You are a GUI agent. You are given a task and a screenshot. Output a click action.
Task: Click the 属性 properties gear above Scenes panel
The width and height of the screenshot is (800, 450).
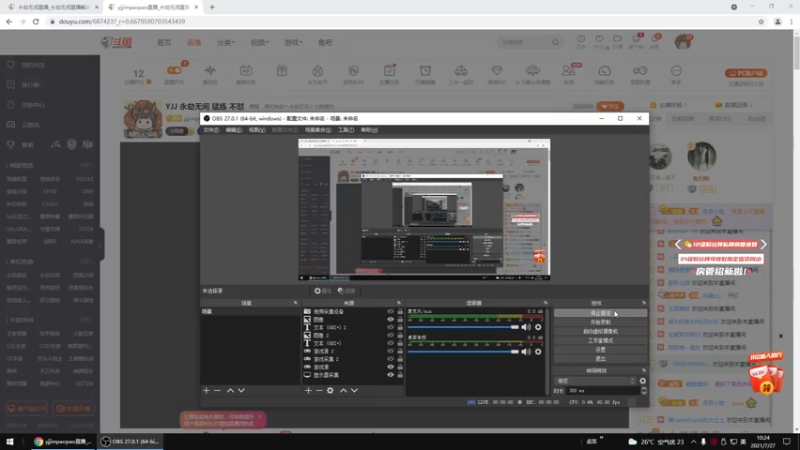[x=322, y=291]
